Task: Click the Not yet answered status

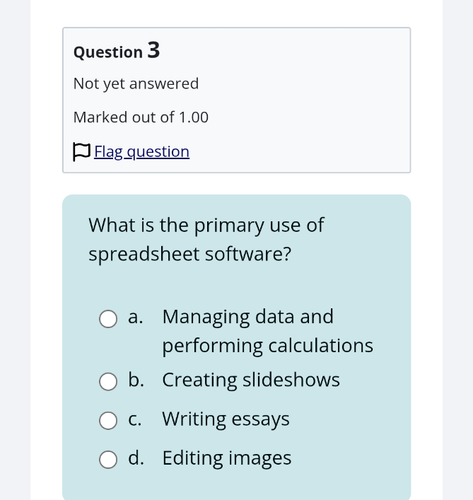Action: click(136, 84)
